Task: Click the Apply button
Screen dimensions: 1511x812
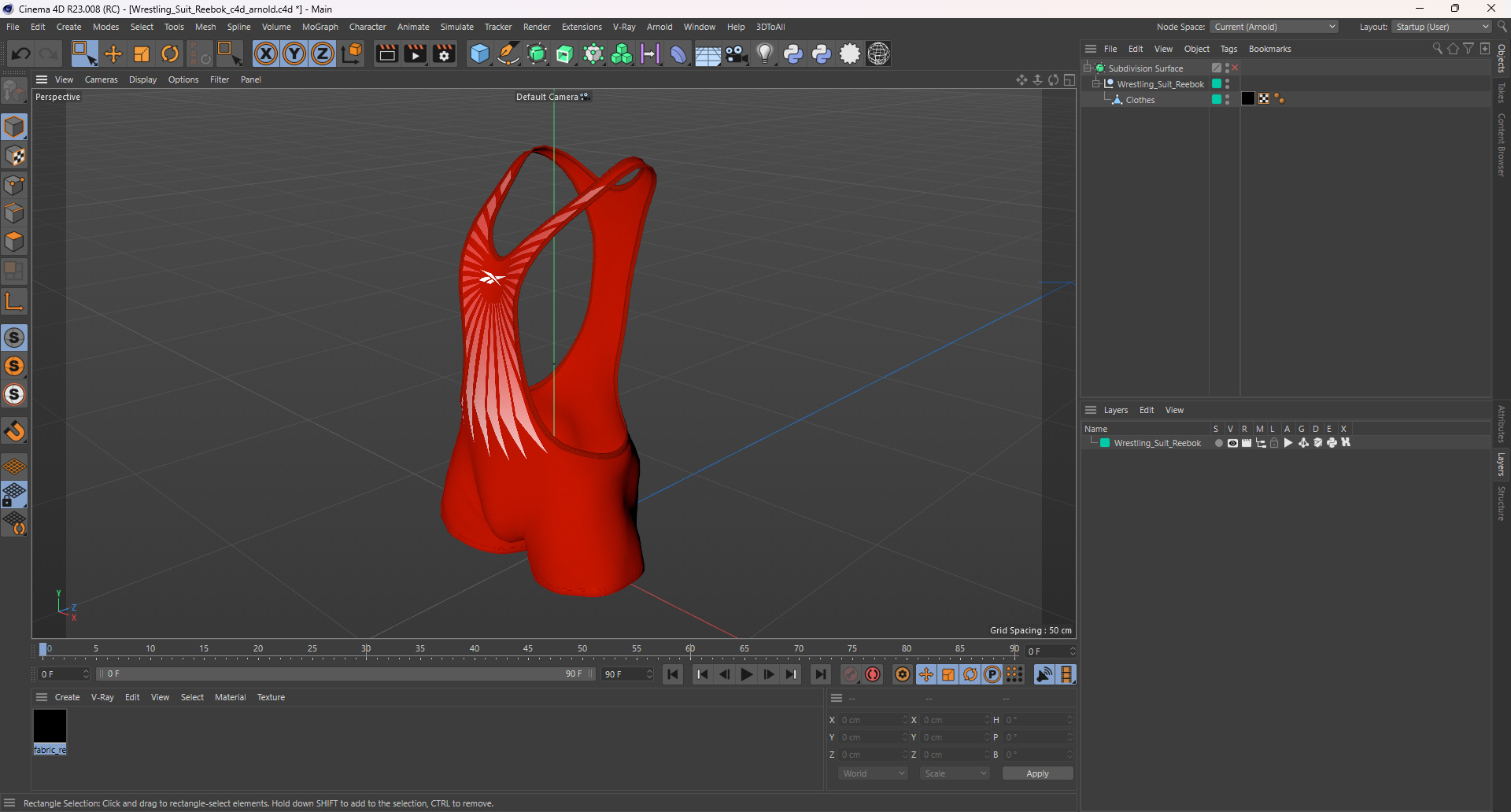Action: click(1037, 773)
